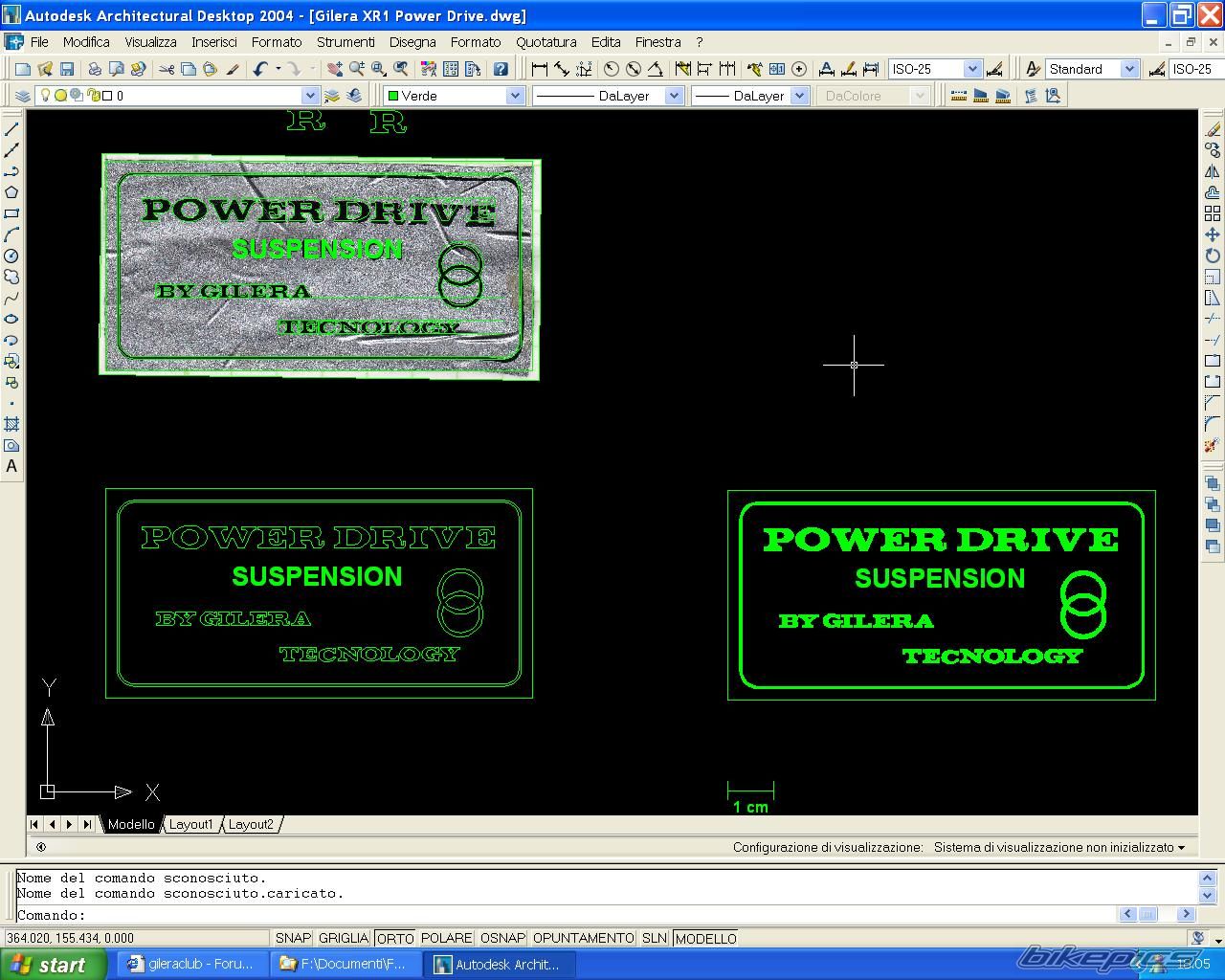Select the Line draw tool

[x=11, y=129]
